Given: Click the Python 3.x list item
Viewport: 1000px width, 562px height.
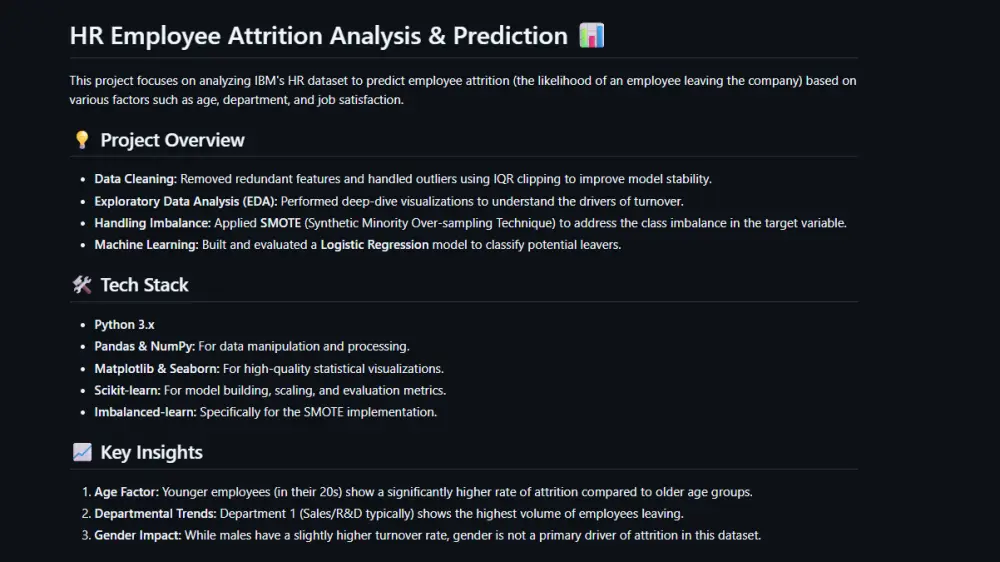Looking at the screenshot, I should point(124,325).
